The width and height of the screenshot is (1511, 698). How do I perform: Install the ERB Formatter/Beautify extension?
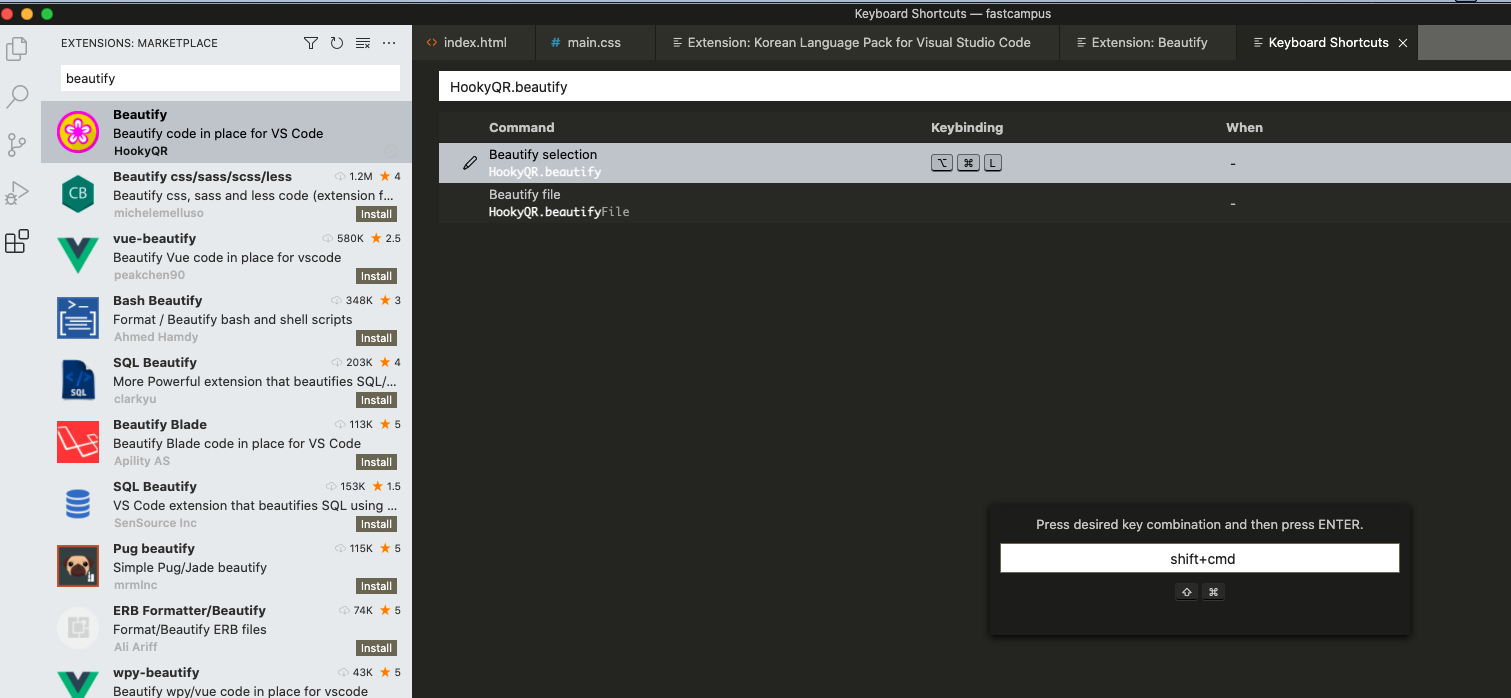[x=376, y=648]
